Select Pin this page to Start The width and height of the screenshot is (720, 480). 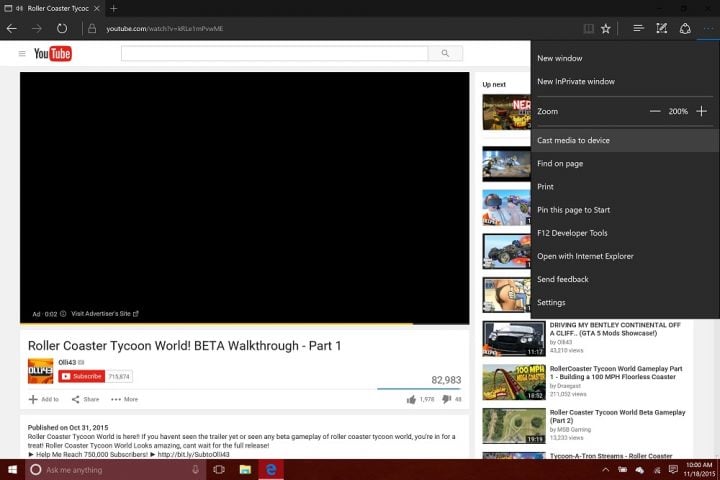pos(625,210)
